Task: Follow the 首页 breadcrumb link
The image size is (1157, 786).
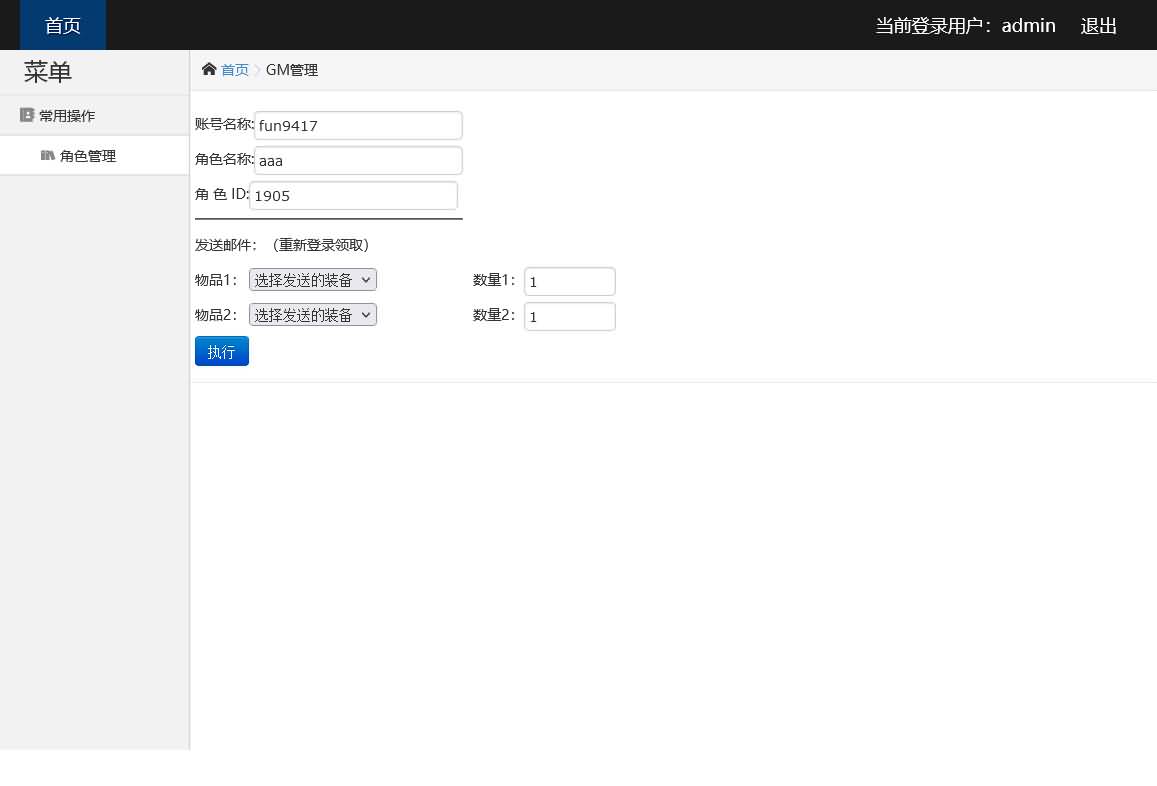Action: 235,70
